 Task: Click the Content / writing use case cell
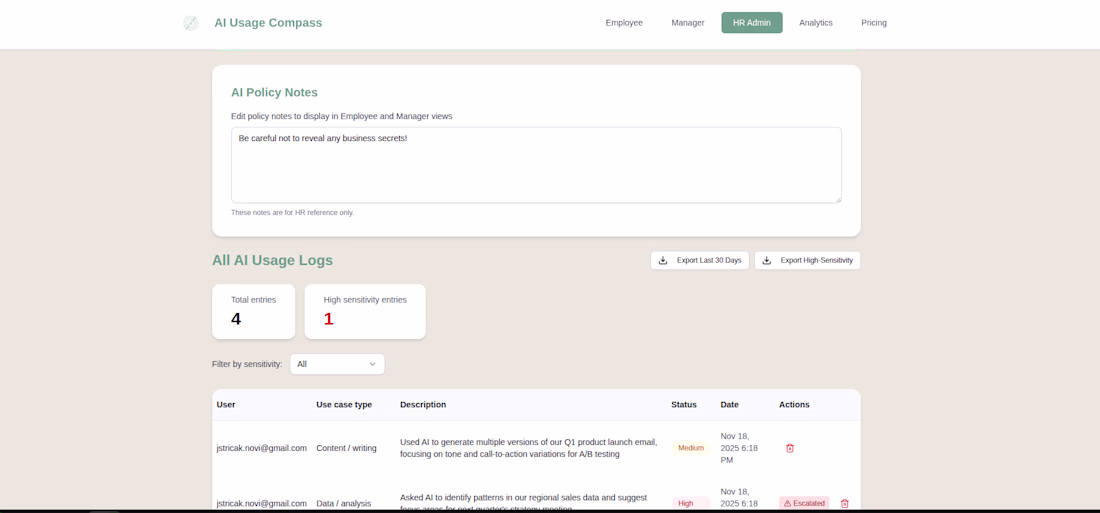coord(347,448)
